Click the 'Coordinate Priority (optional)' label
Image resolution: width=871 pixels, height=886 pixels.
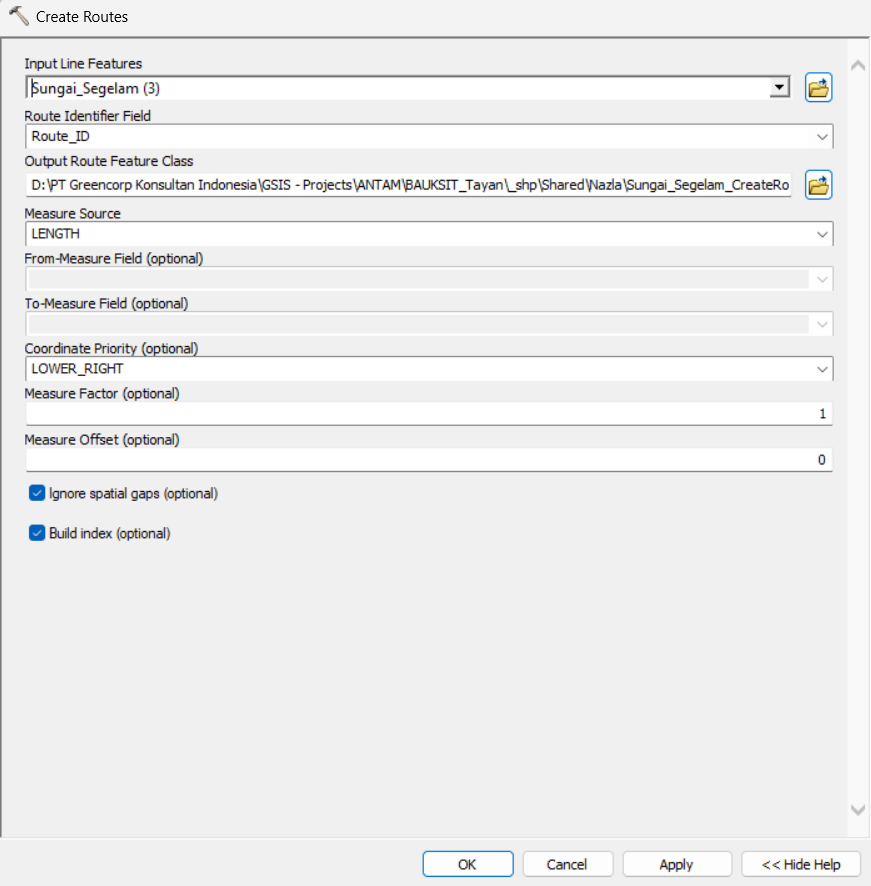click(x=111, y=349)
